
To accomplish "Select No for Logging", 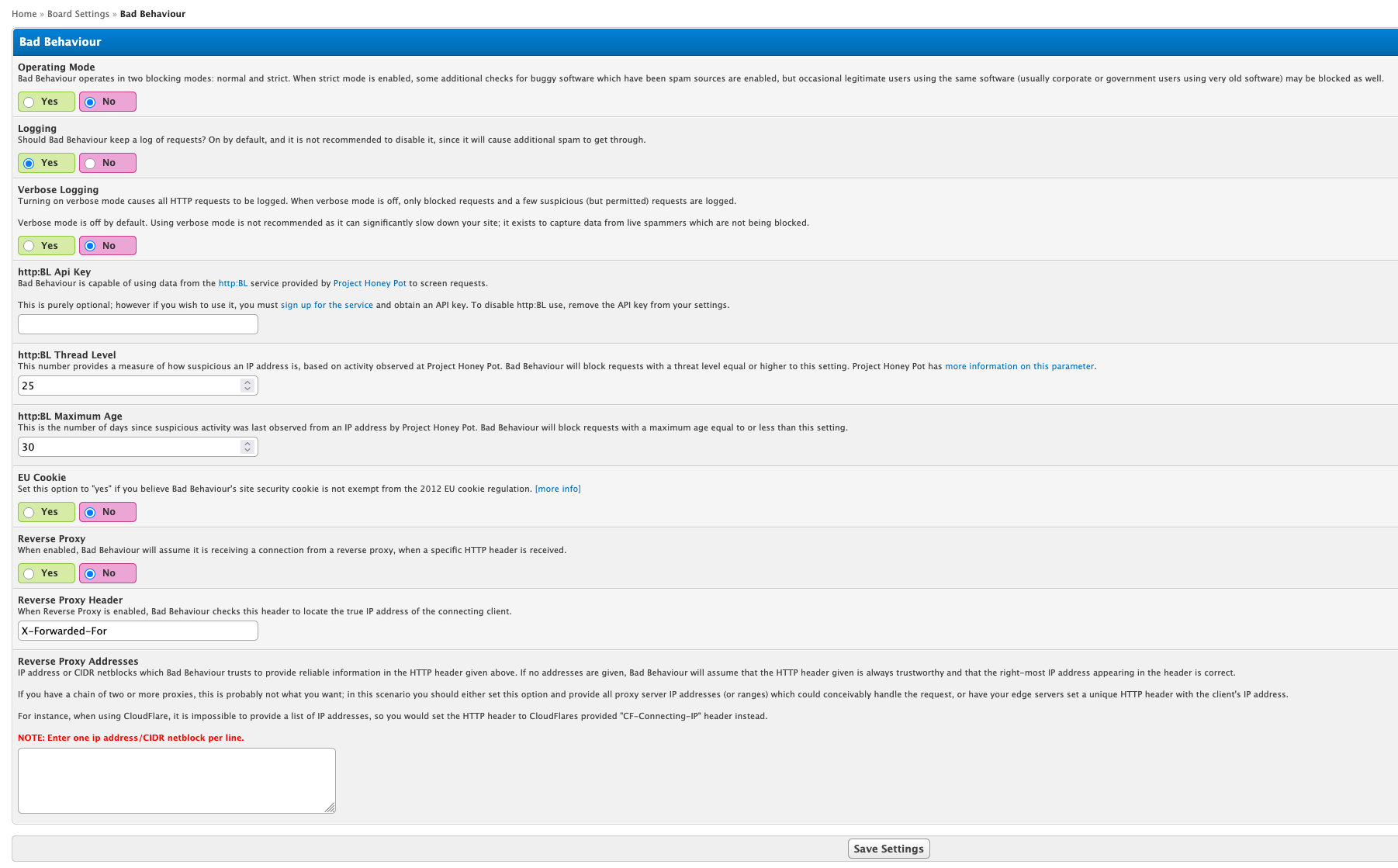I will [91, 164].
